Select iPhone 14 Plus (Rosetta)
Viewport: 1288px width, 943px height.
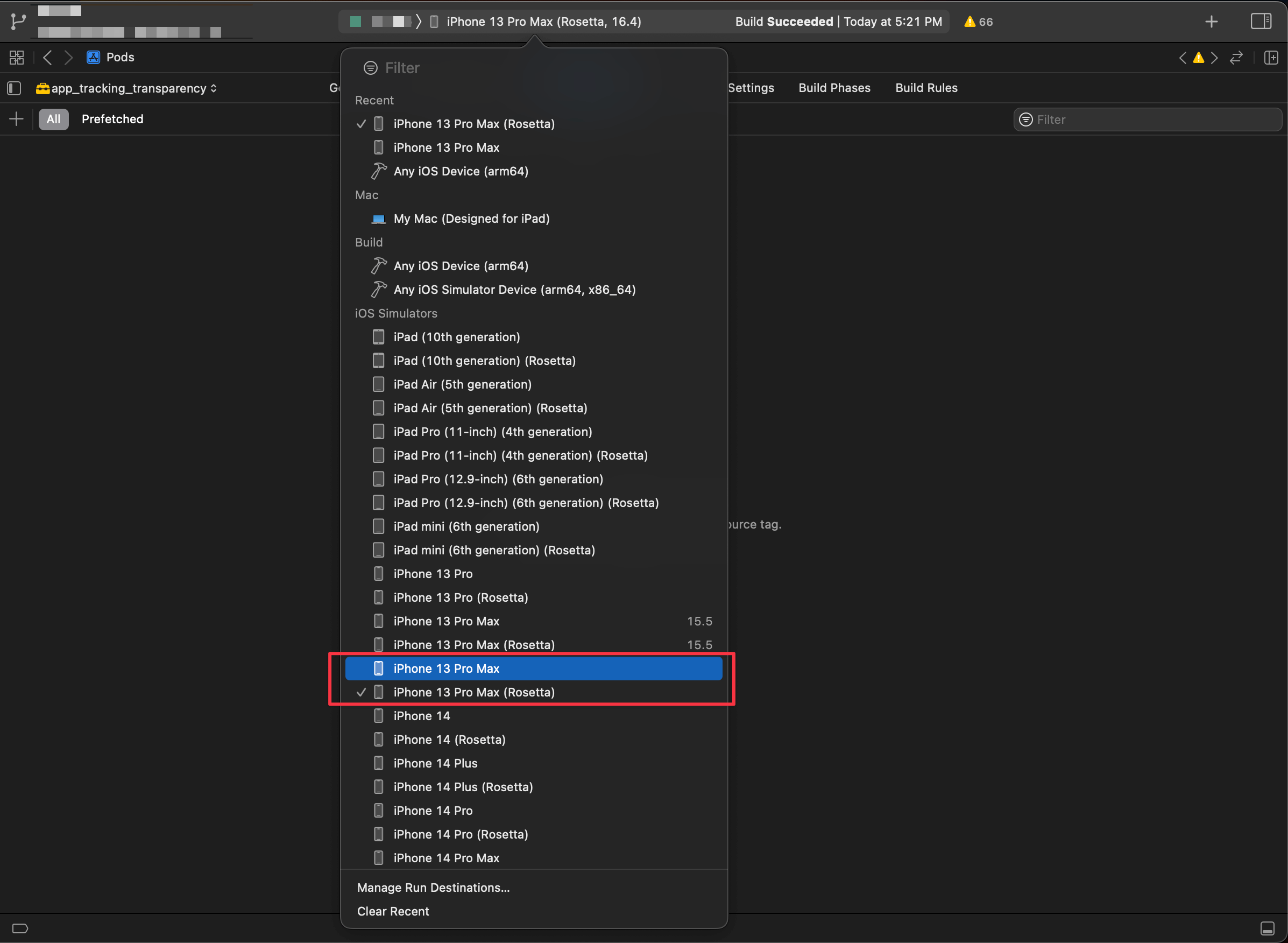pyautogui.click(x=533, y=787)
